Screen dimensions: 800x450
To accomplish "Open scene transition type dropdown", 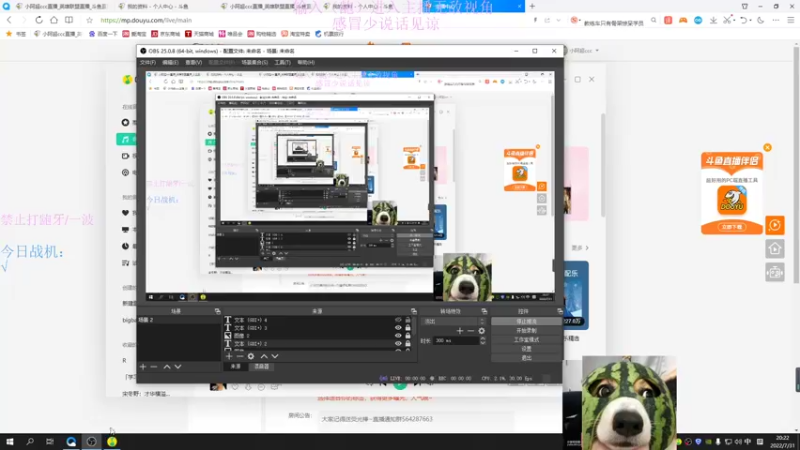I will tap(453, 321).
